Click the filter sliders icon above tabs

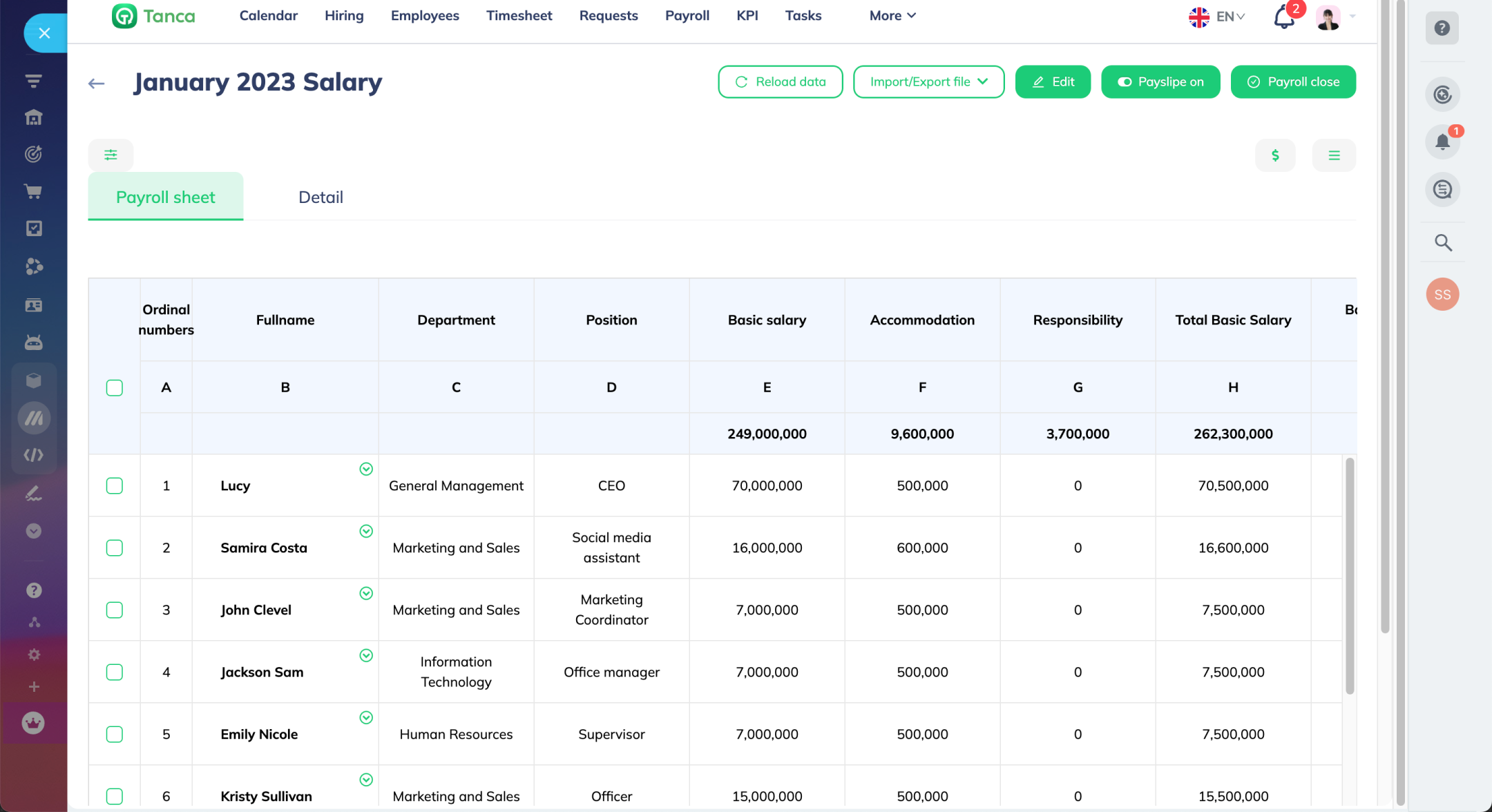111,155
